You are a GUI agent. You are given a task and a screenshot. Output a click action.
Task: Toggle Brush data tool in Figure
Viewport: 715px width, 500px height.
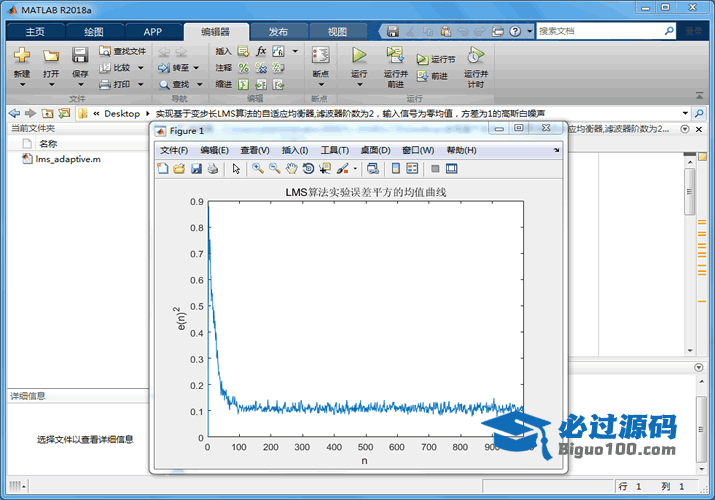[343, 169]
